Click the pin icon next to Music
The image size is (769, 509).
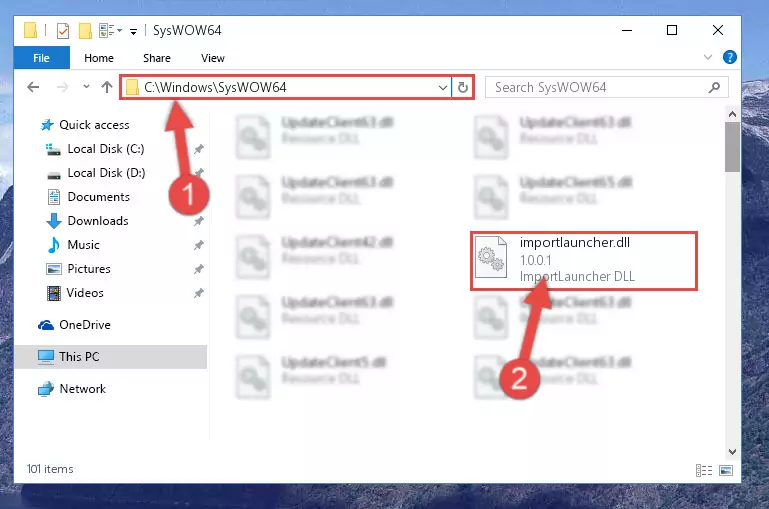(199, 245)
